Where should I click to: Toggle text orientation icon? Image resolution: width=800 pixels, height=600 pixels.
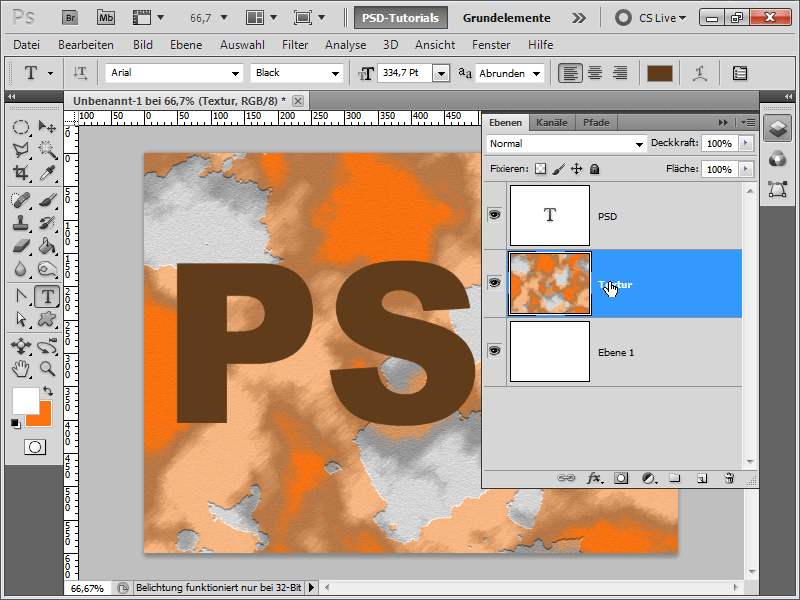tap(80, 73)
